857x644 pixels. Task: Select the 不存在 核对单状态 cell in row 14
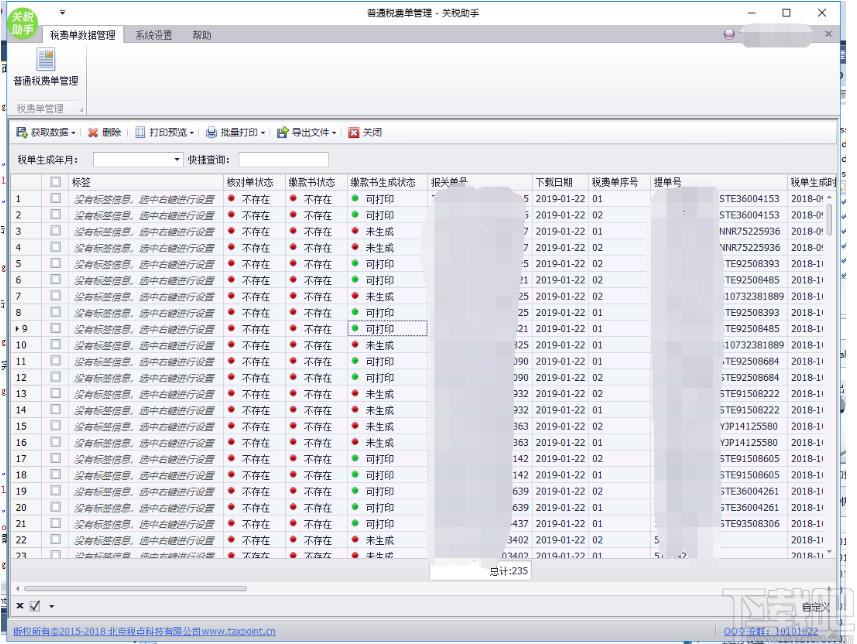[255, 410]
